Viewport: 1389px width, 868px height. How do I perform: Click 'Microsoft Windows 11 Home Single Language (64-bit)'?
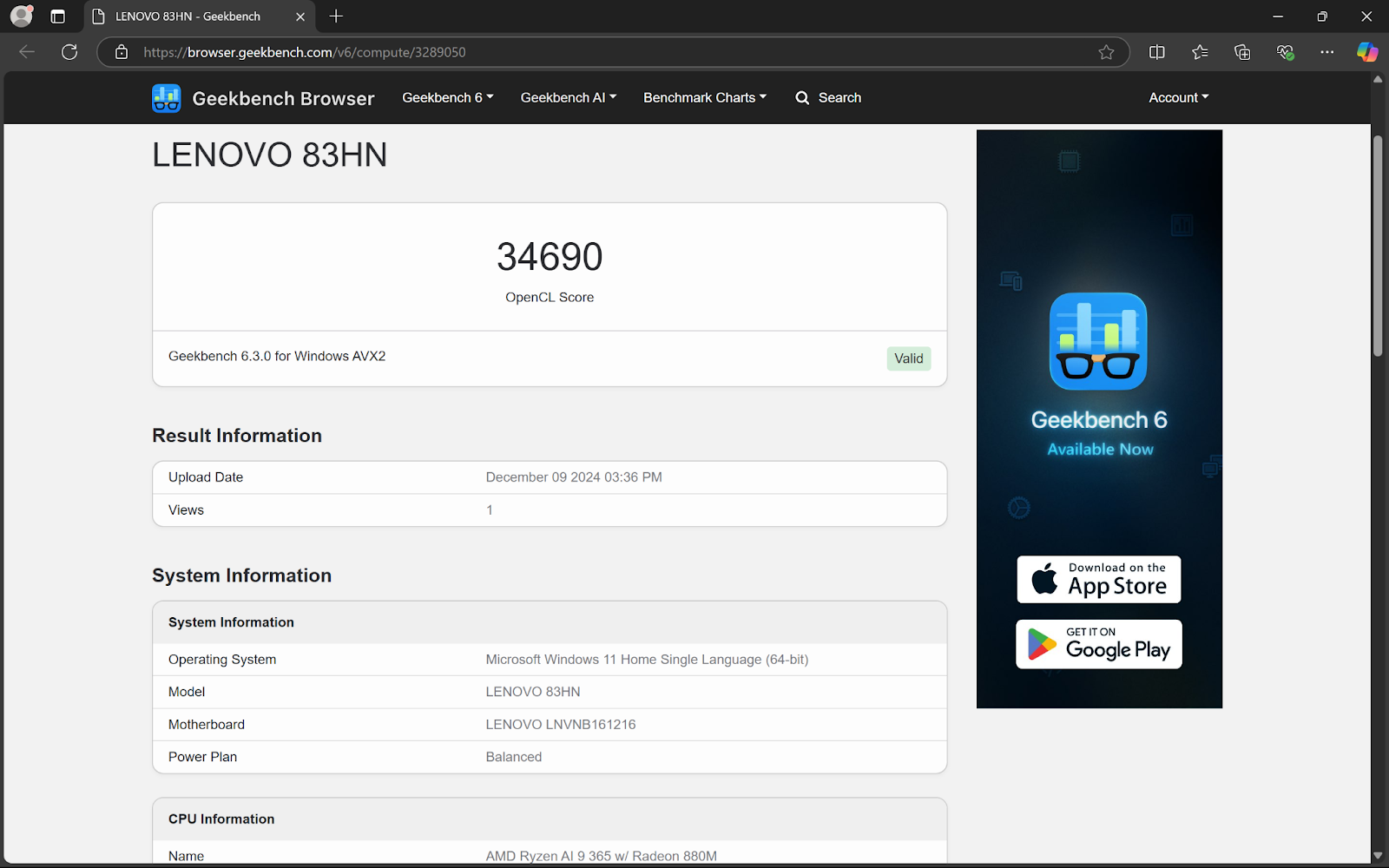(x=647, y=660)
